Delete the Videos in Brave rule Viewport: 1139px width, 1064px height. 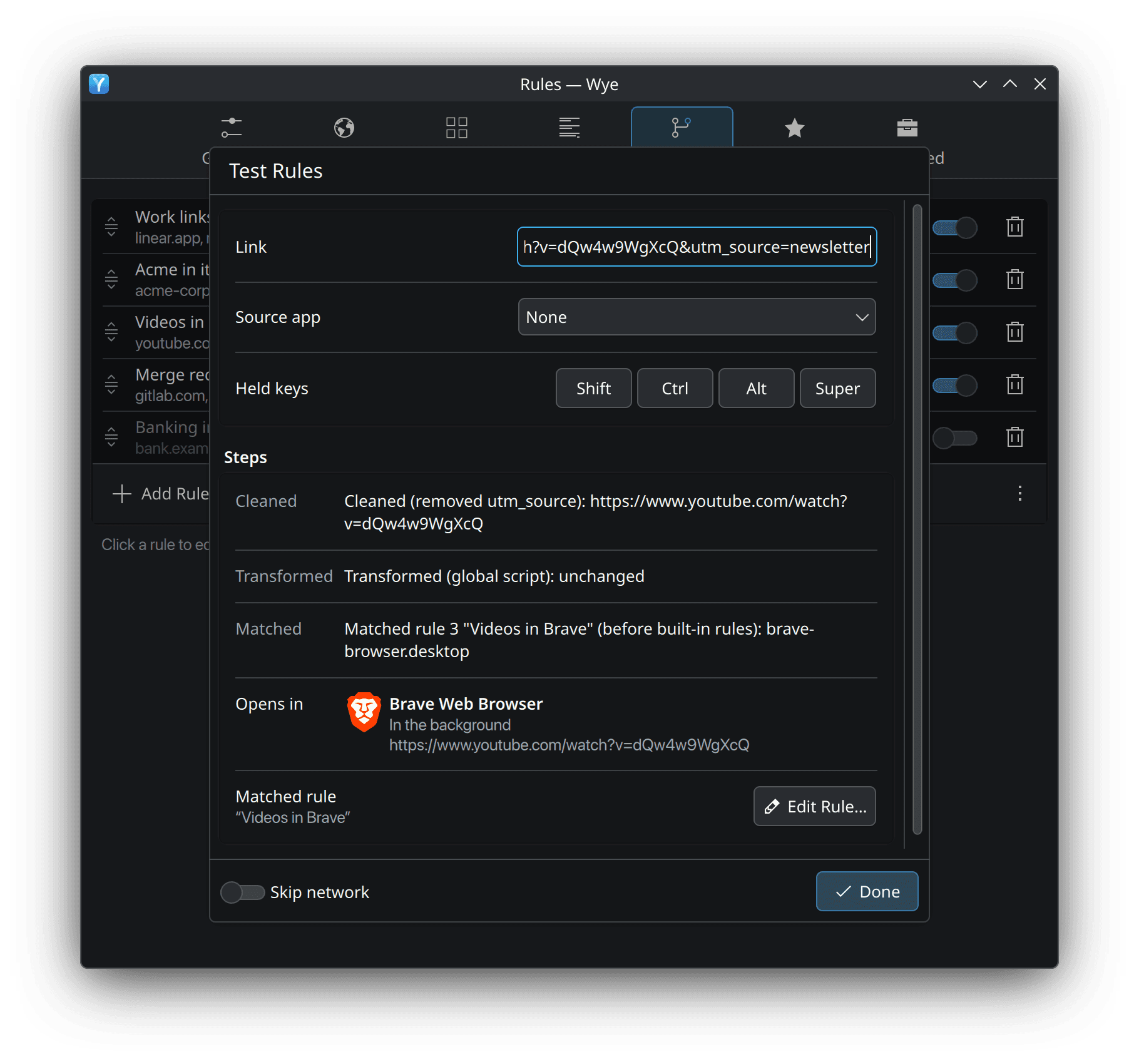(x=1015, y=332)
